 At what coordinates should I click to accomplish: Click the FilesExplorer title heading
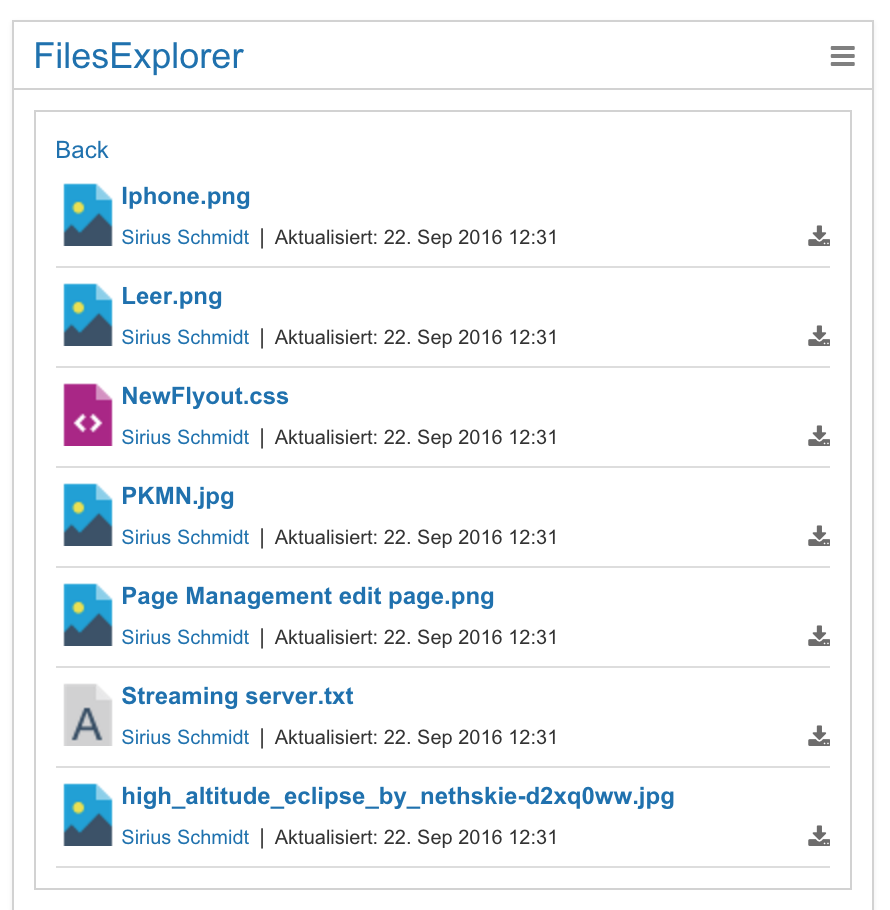[139, 56]
